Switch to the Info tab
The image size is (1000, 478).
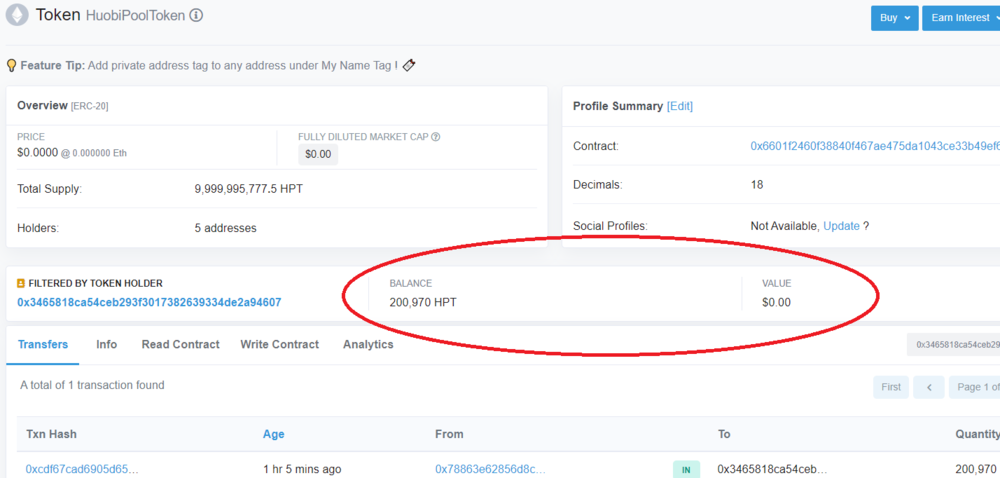107,344
